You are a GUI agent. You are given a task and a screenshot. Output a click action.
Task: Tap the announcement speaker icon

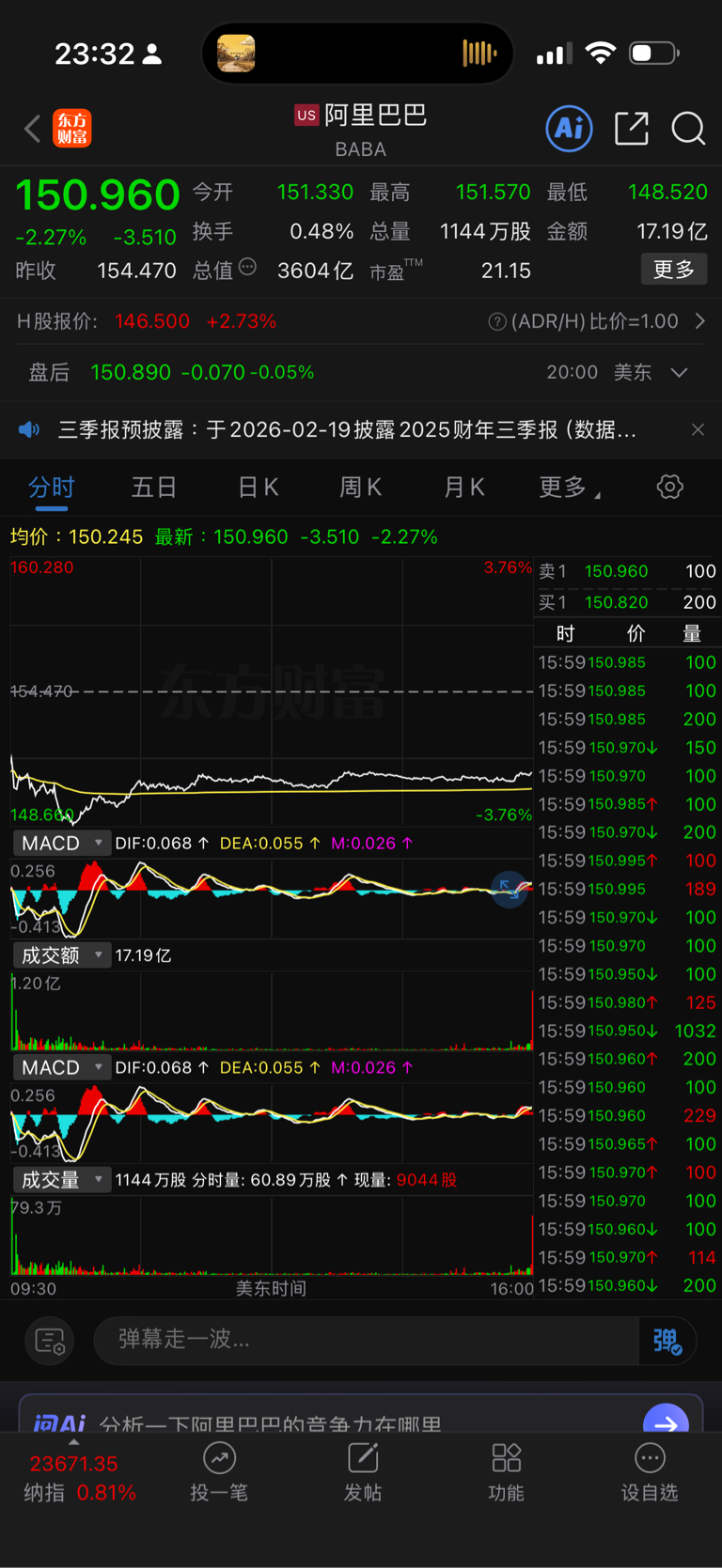coord(29,429)
